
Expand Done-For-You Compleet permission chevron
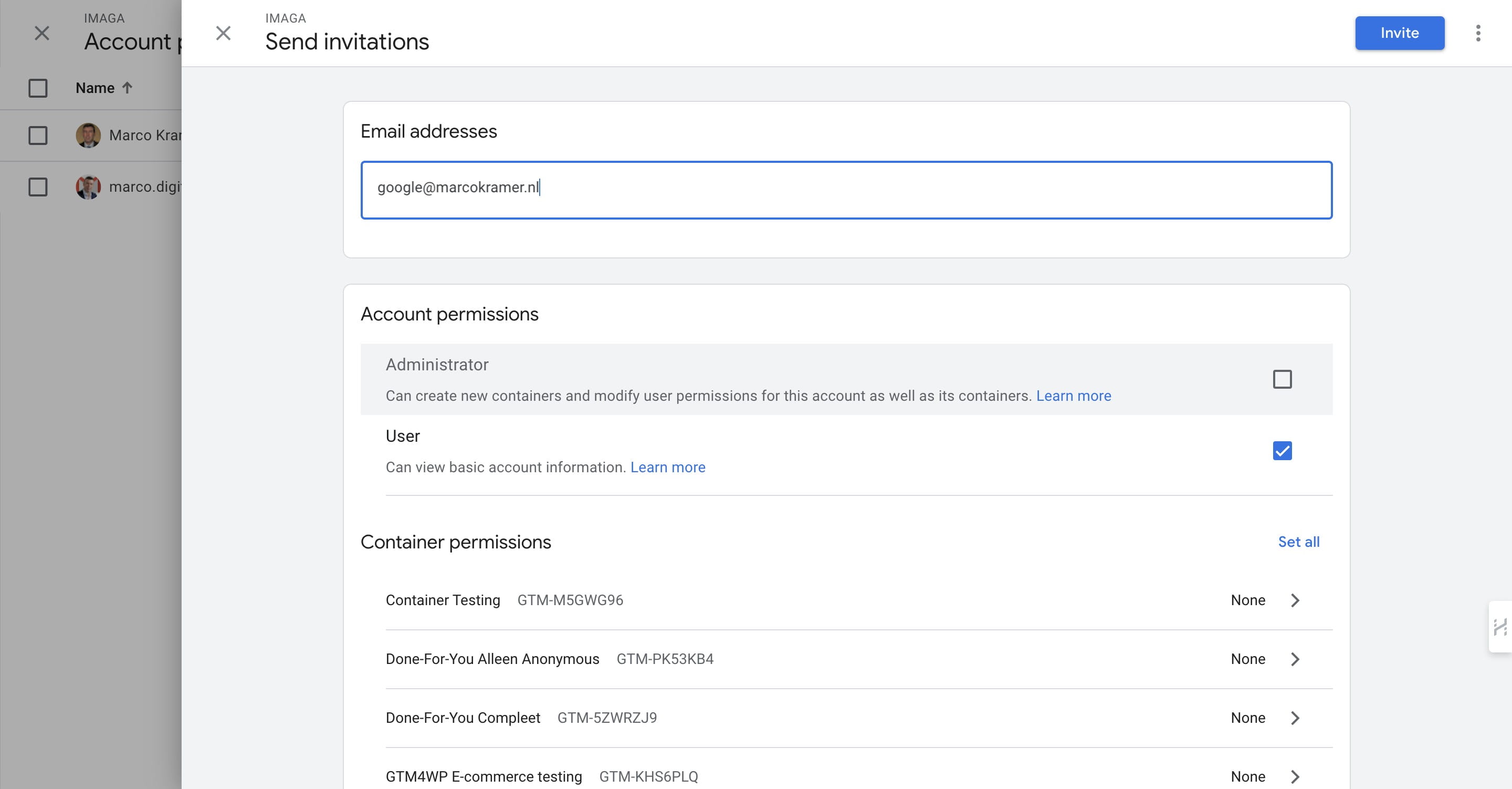[x=1295, y=718]
